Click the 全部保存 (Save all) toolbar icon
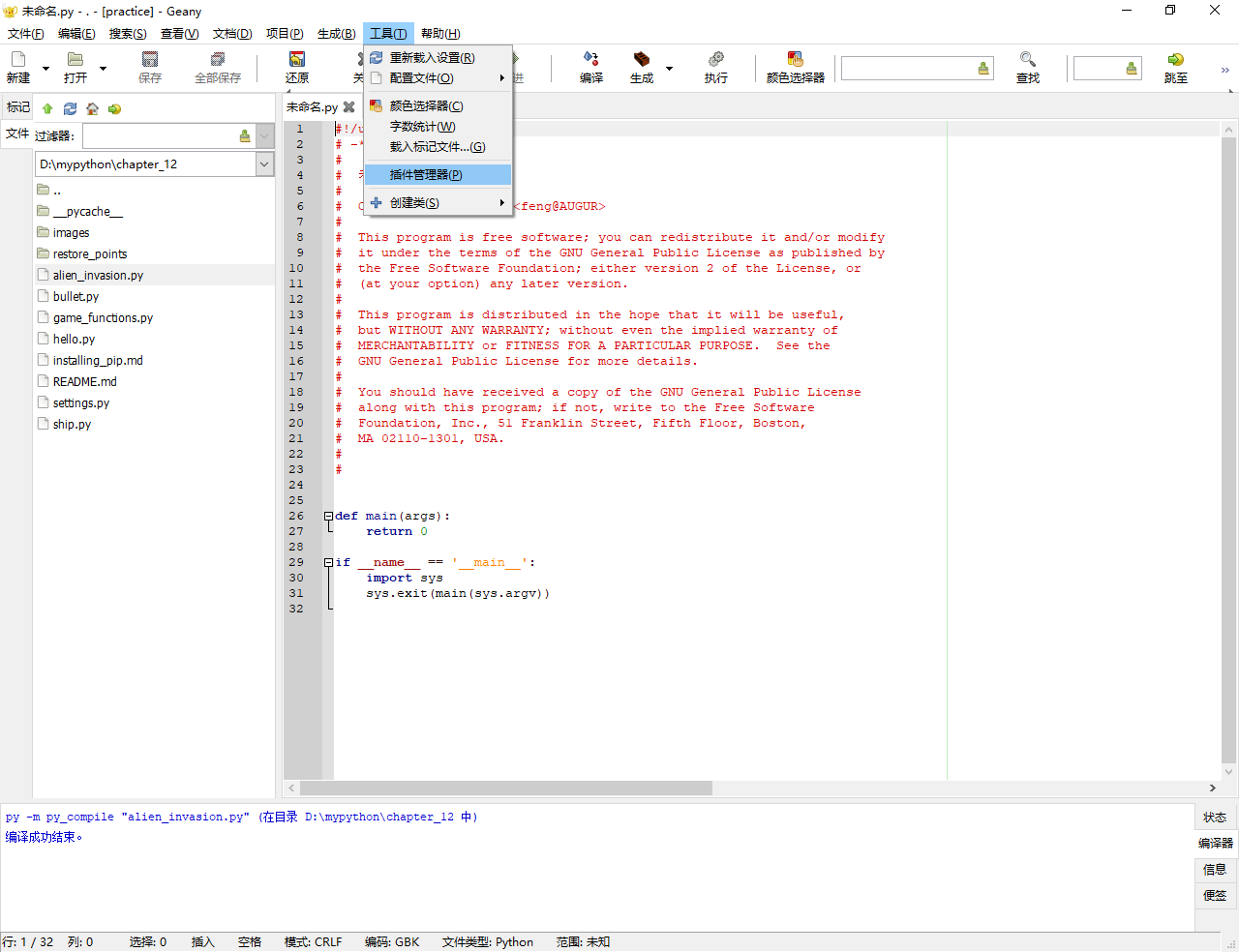The height and width of the screenshot is (952, 1239). coord(218,60)
